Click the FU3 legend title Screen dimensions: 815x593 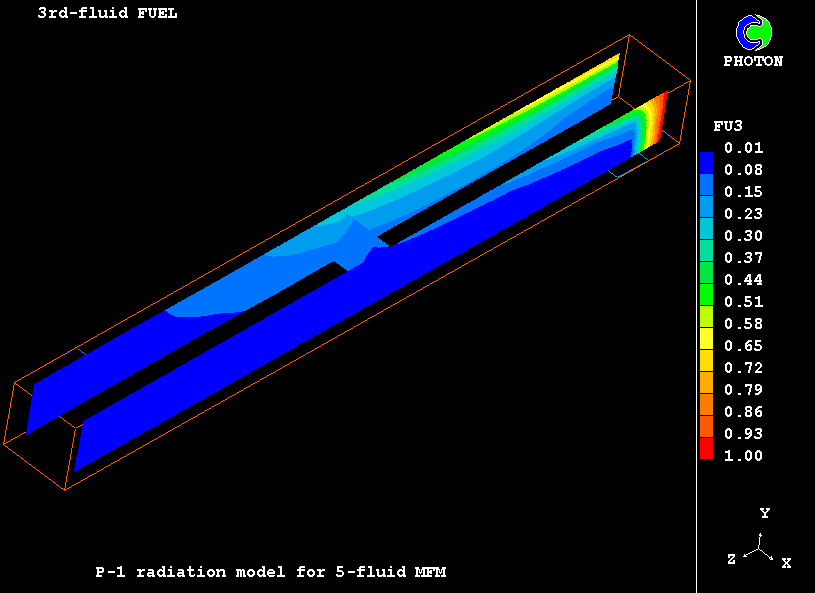coord(726,126)
